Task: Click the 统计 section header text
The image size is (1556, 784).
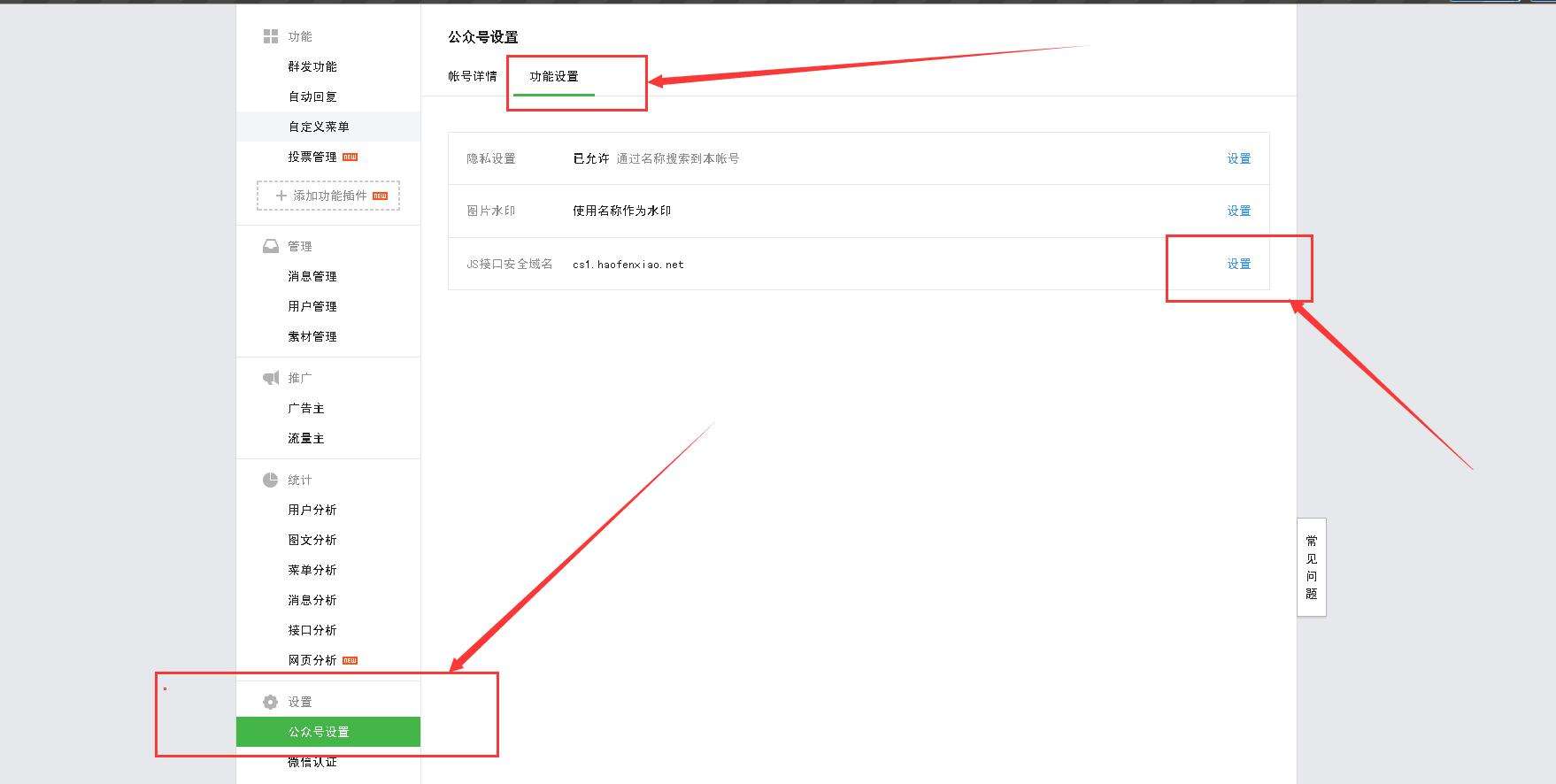Action: [x=300, y=480]
